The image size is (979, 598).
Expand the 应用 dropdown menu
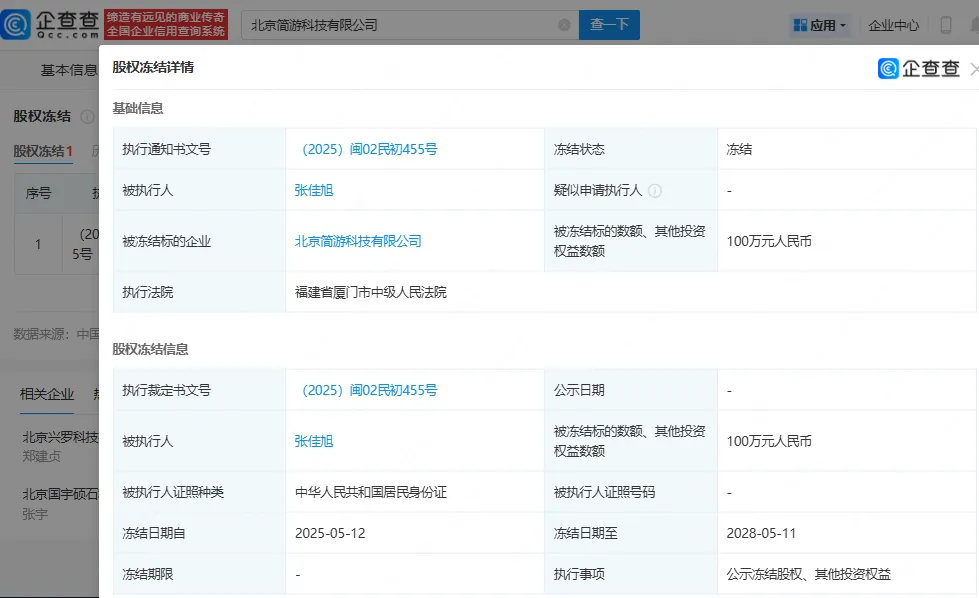click(819, 25)
